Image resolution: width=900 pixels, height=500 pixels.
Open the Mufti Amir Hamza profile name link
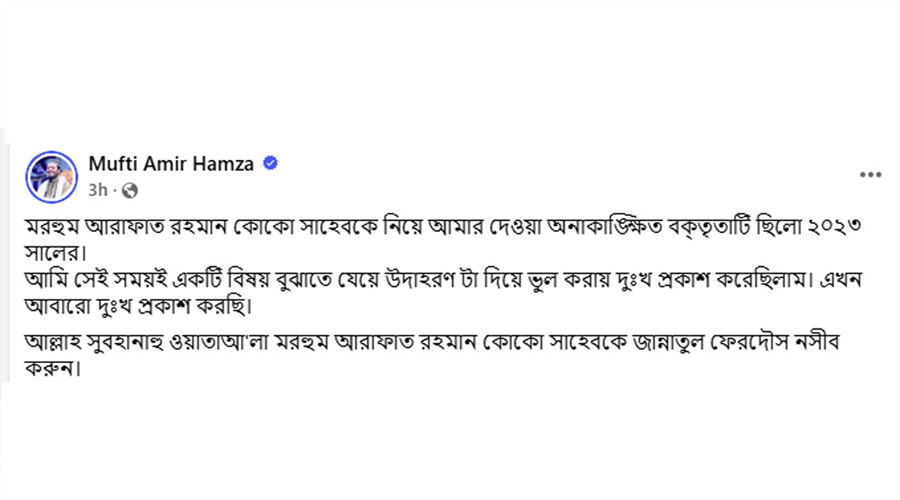tap(171, 164)
